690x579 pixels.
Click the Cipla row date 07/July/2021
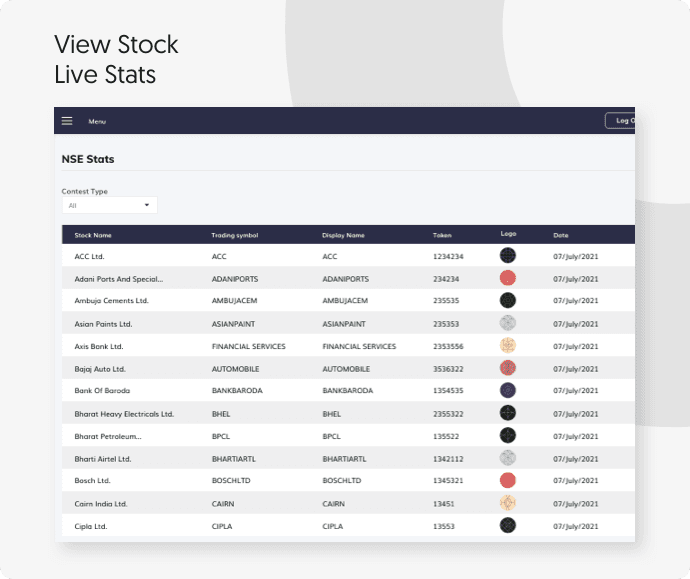[x=576, y=526]
